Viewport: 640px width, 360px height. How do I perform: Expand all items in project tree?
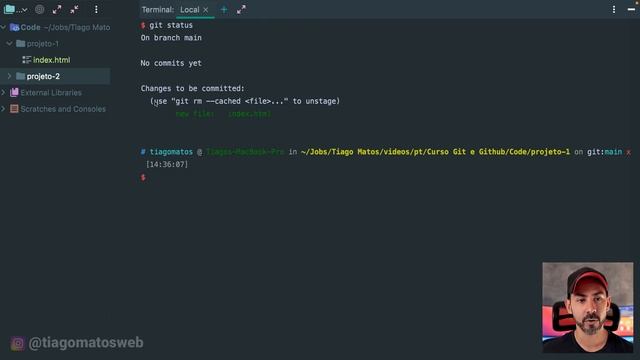57,9
